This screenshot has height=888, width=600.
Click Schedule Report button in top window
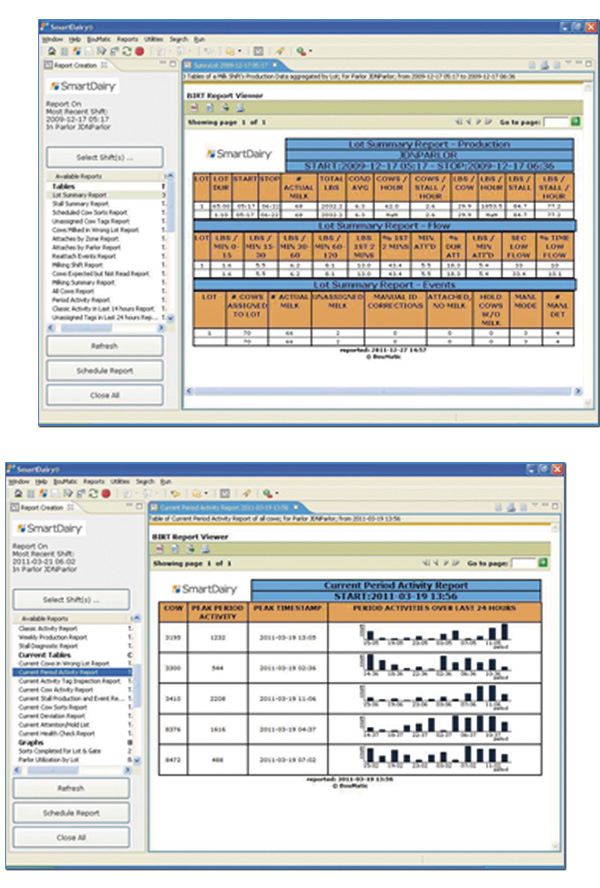(105, 371)
